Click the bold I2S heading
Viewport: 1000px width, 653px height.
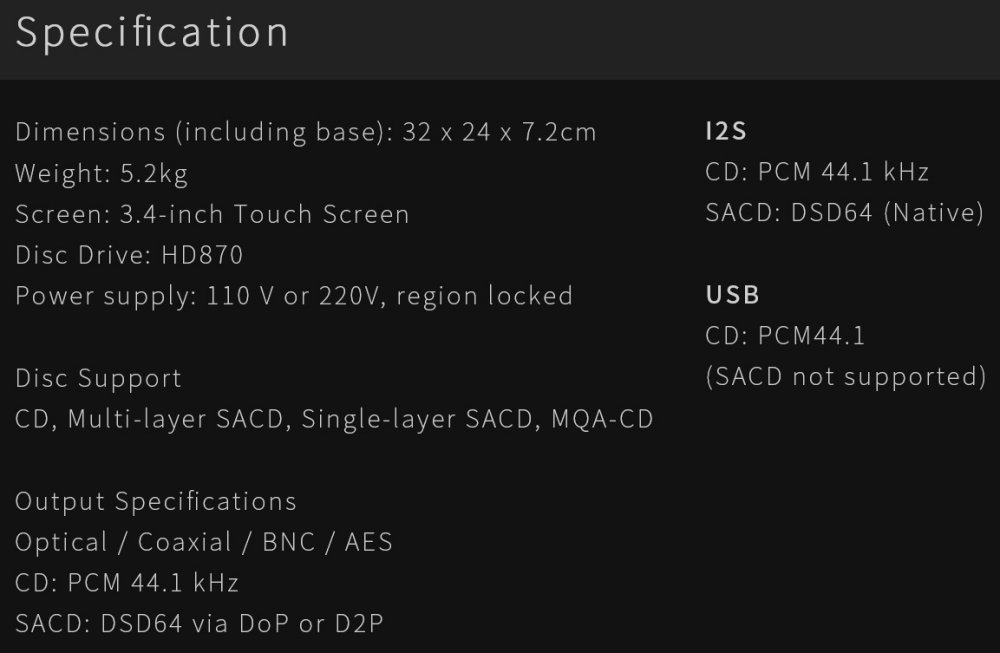726,131
